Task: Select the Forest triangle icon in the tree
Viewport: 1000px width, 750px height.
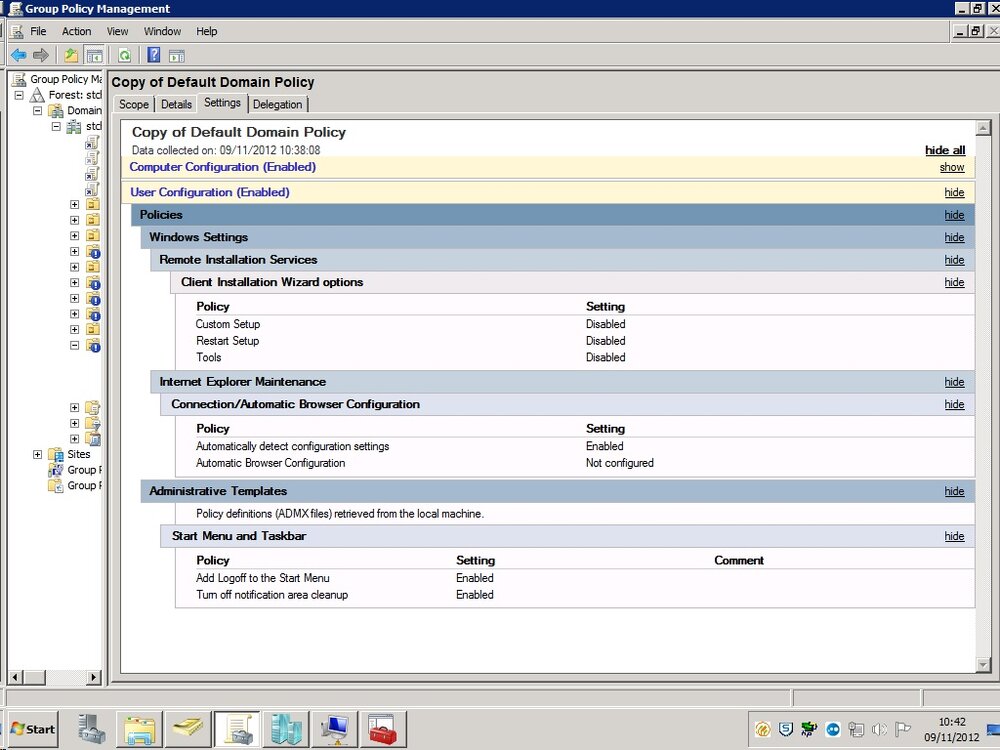Action: 38,94
